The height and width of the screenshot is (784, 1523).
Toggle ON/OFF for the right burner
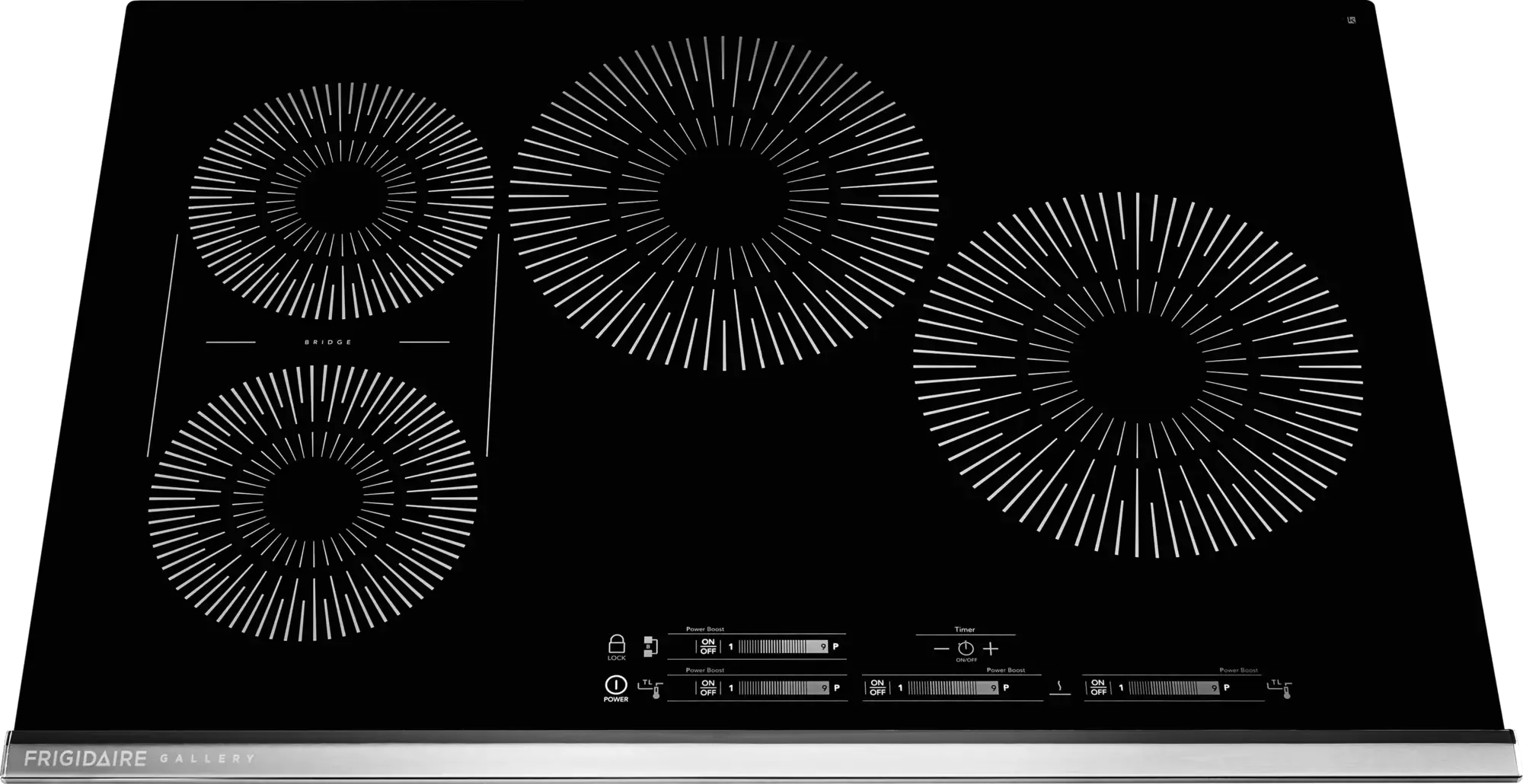pyautogui.click(x=1099, y=687)
